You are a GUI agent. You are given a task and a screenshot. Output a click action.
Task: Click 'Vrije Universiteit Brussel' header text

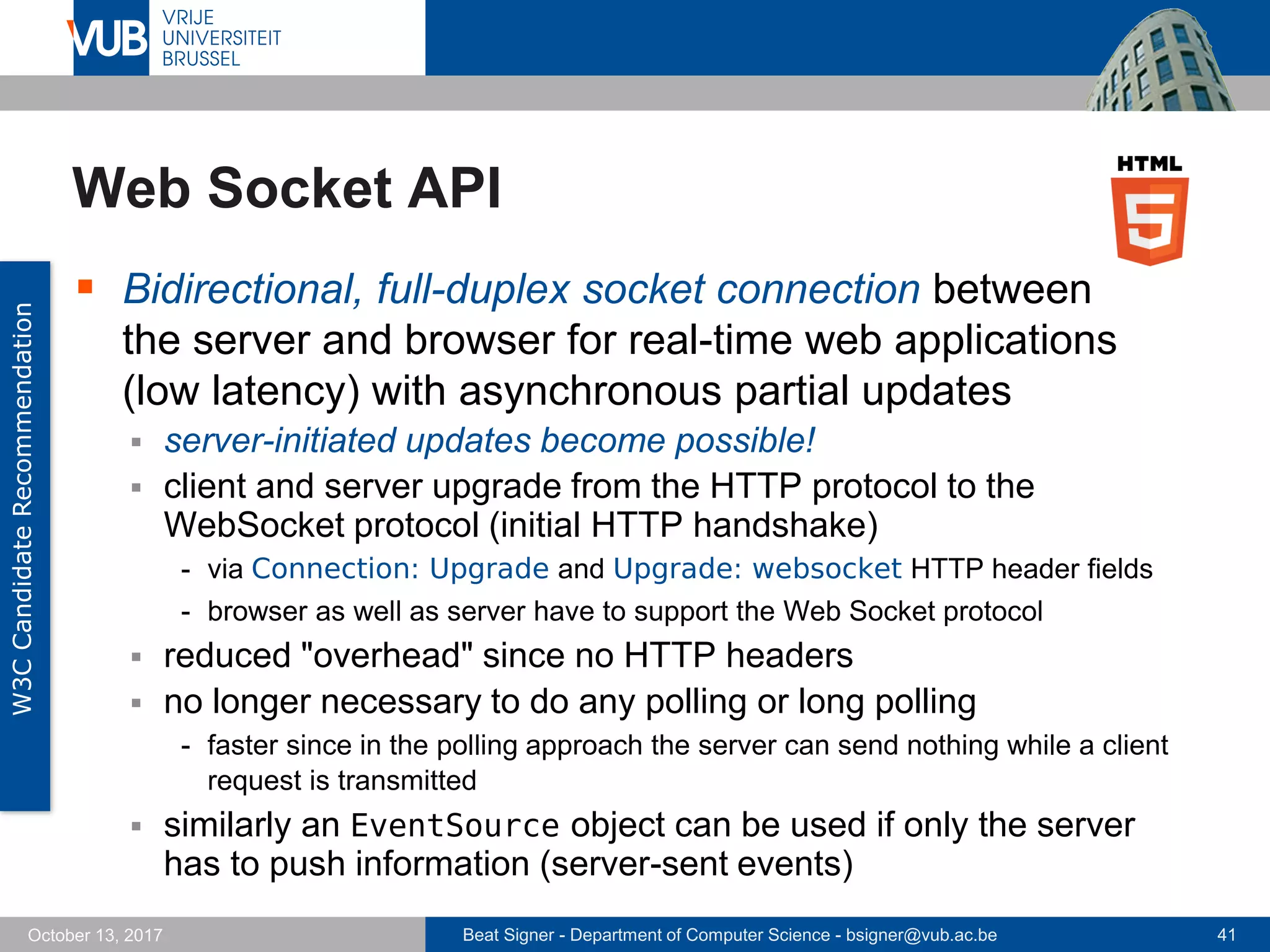(221, 38)
